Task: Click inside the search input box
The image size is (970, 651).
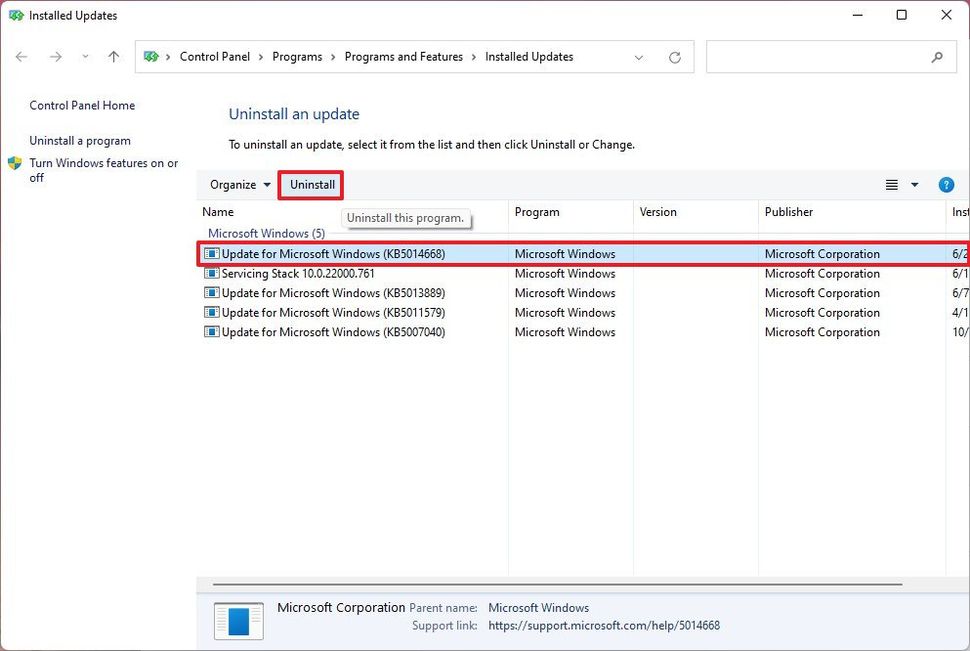Action: 820,57
